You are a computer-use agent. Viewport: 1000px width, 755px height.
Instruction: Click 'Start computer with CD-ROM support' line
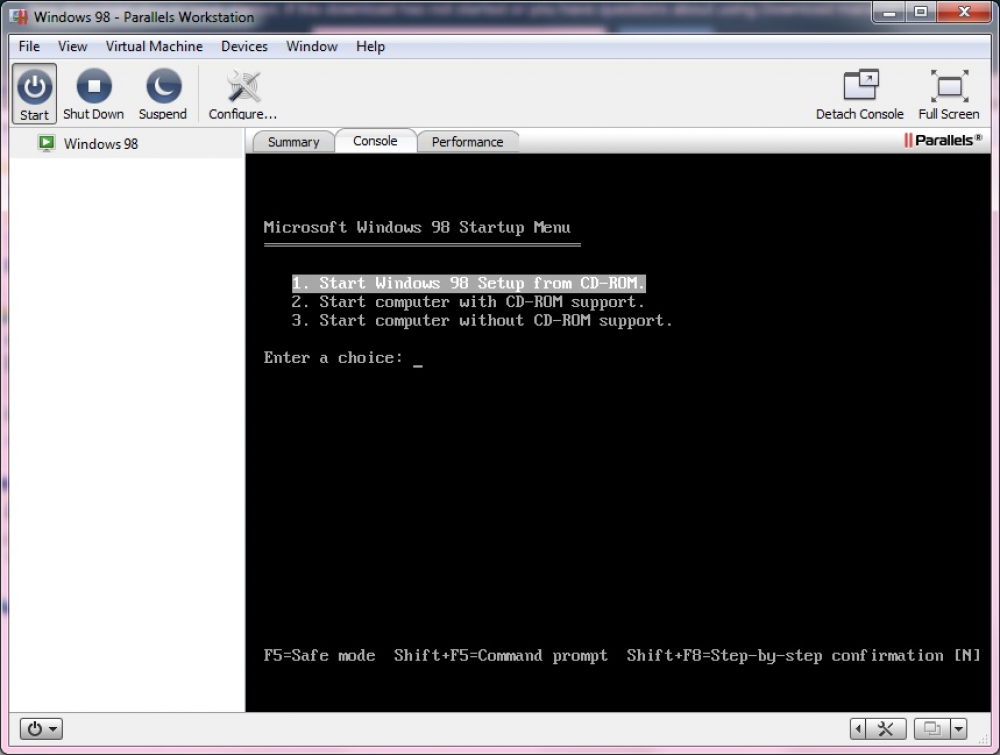(x=468, y=302)
